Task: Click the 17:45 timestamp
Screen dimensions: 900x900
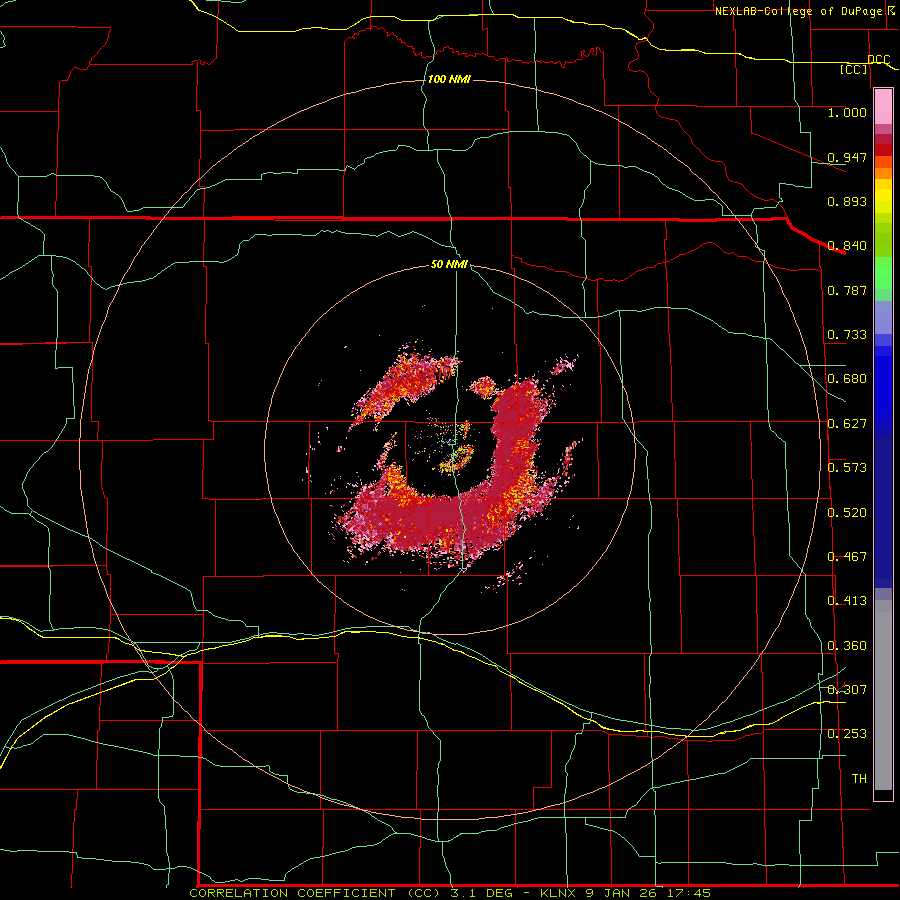Action: click(685, 893)
